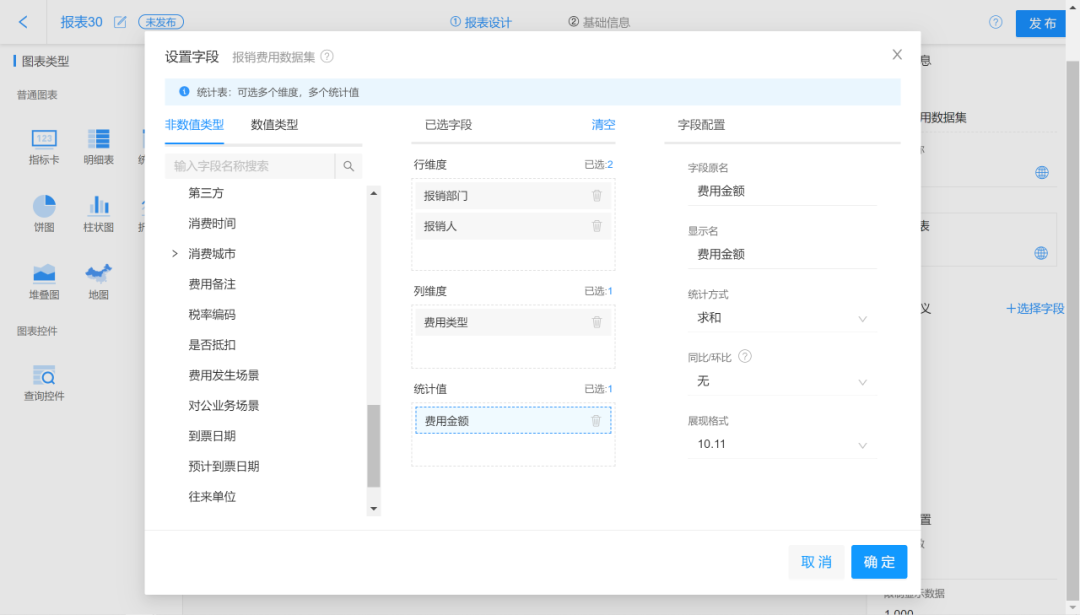Select the 到票日期 field
The image size is (1080, 615).
[x=212, y=435]
